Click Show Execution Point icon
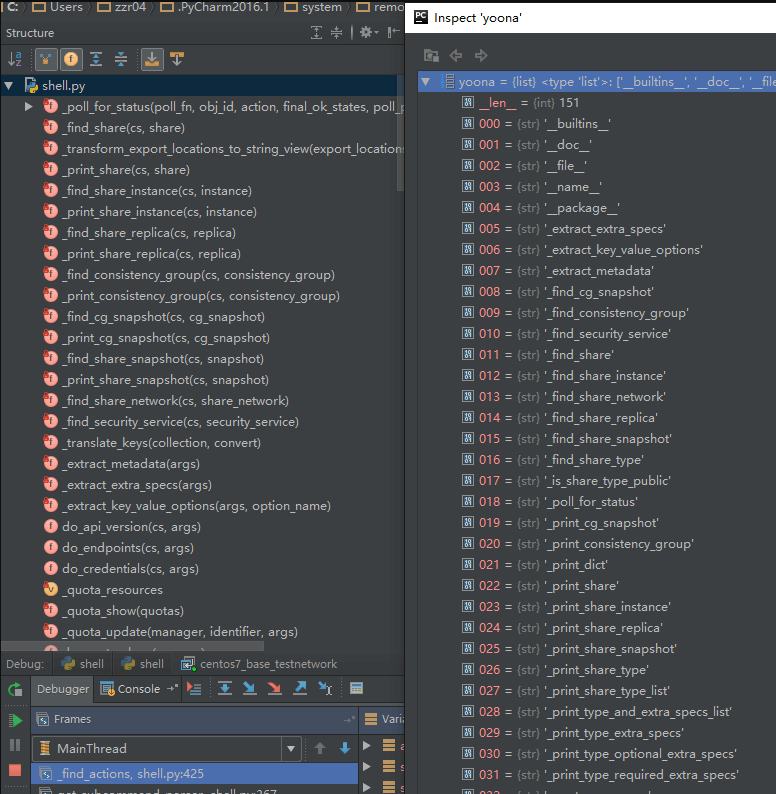This screenshot has height=794, width=776. [x=194, y=688]
